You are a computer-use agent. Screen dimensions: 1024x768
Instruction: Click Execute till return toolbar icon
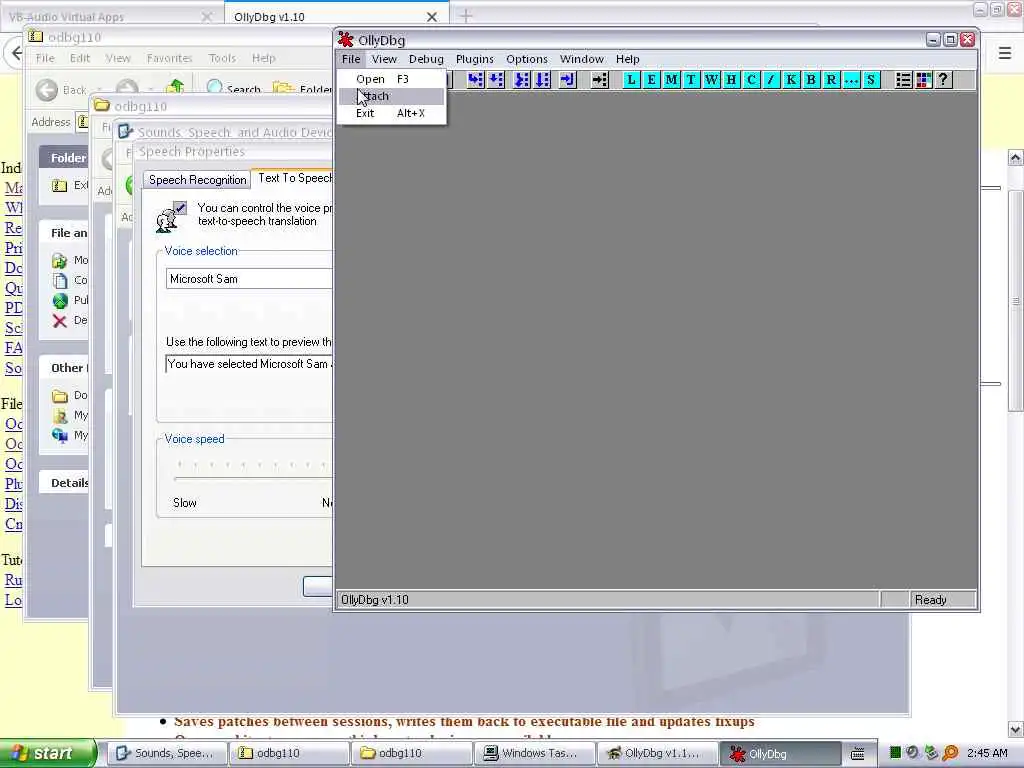[x=567, y=80]
